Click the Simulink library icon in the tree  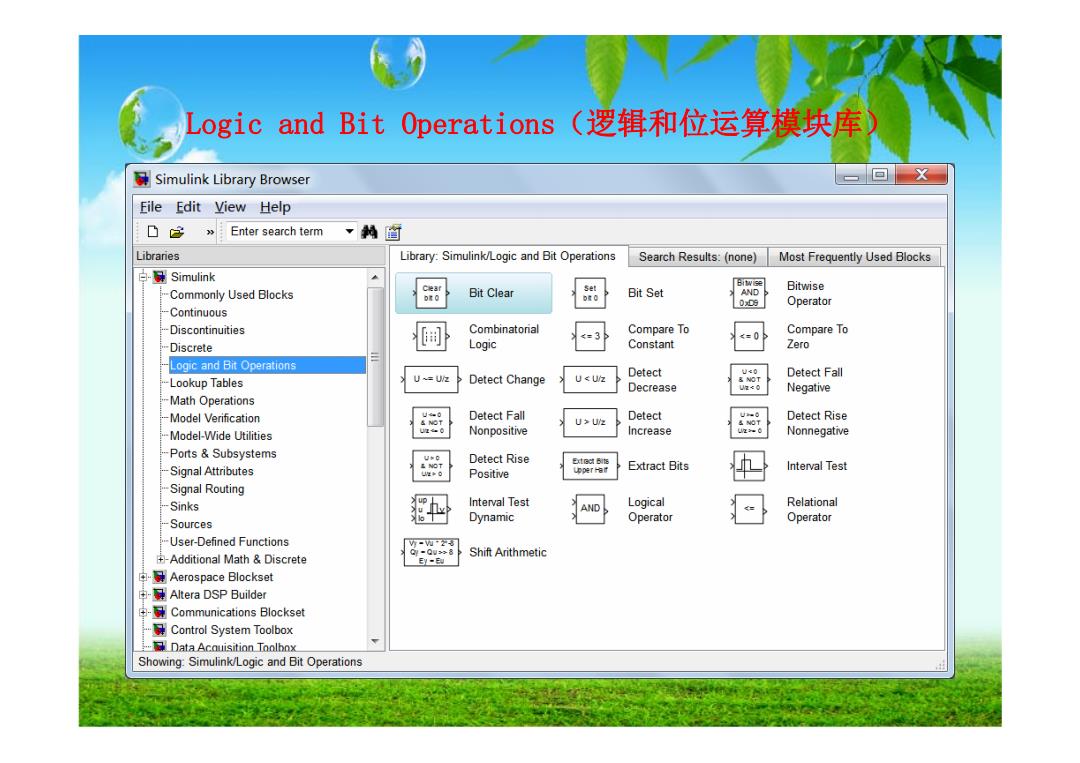point(160,277)
